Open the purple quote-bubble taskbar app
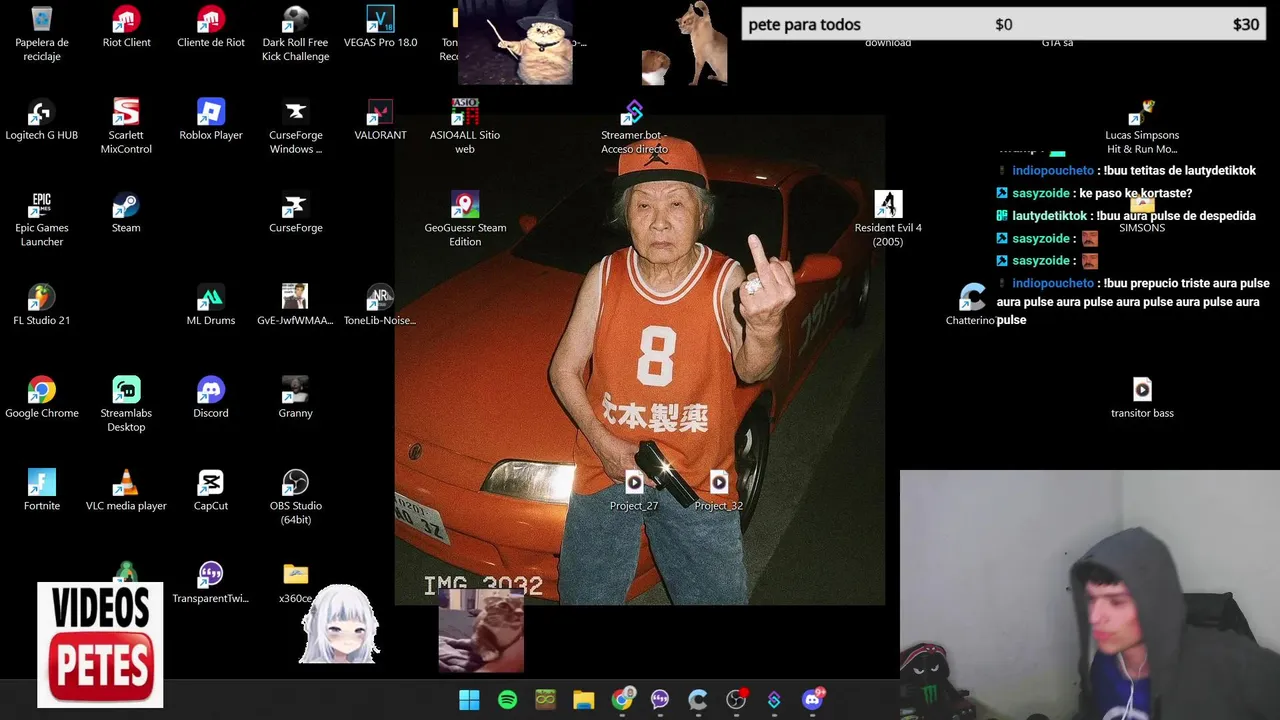 tap(660, 700)
